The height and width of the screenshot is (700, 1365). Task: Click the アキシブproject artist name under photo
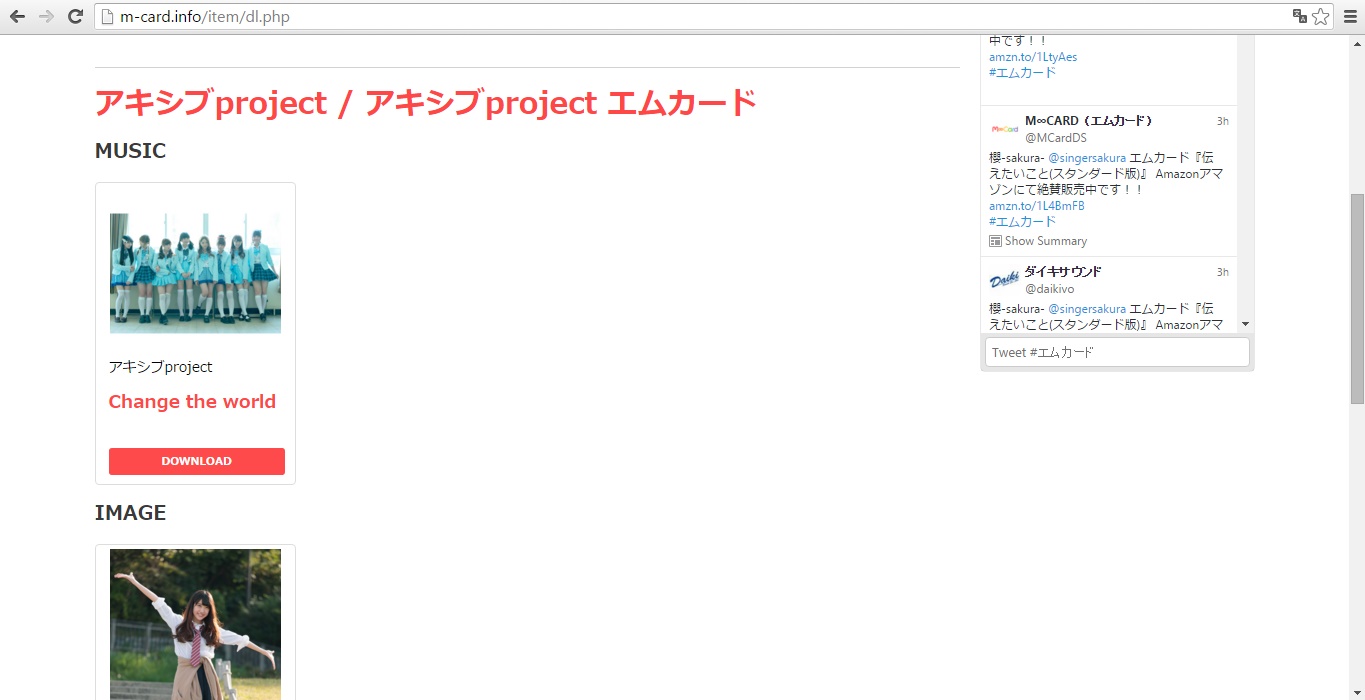coord(160,367)
